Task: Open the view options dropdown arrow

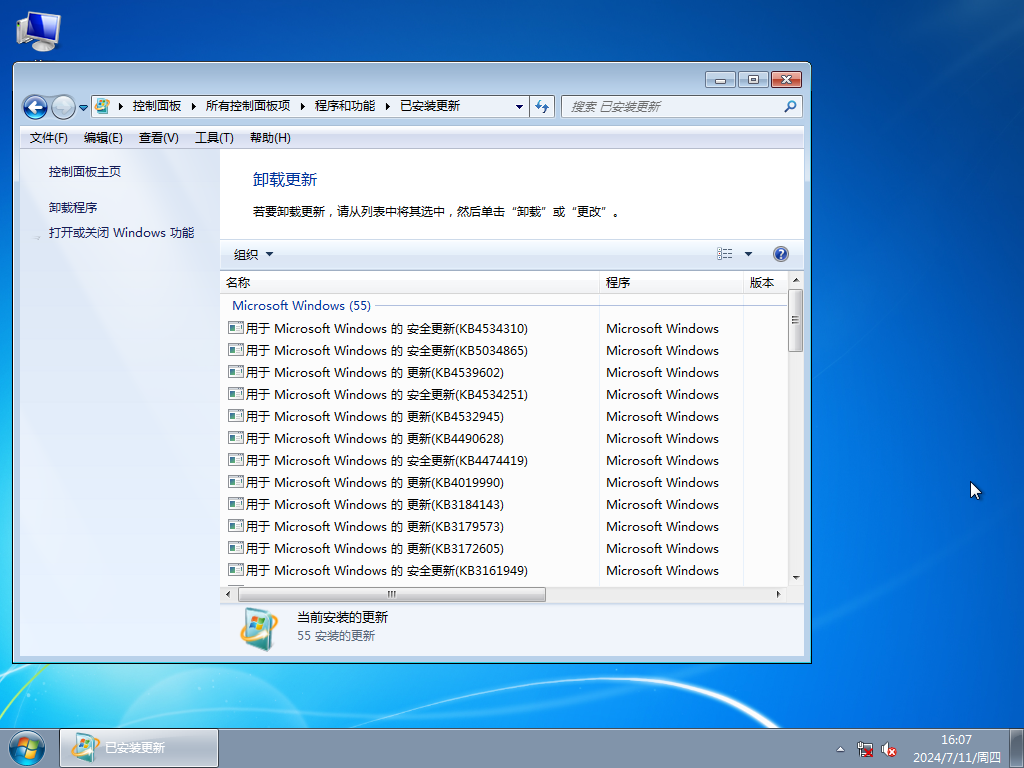Action: tap(747, 253)
